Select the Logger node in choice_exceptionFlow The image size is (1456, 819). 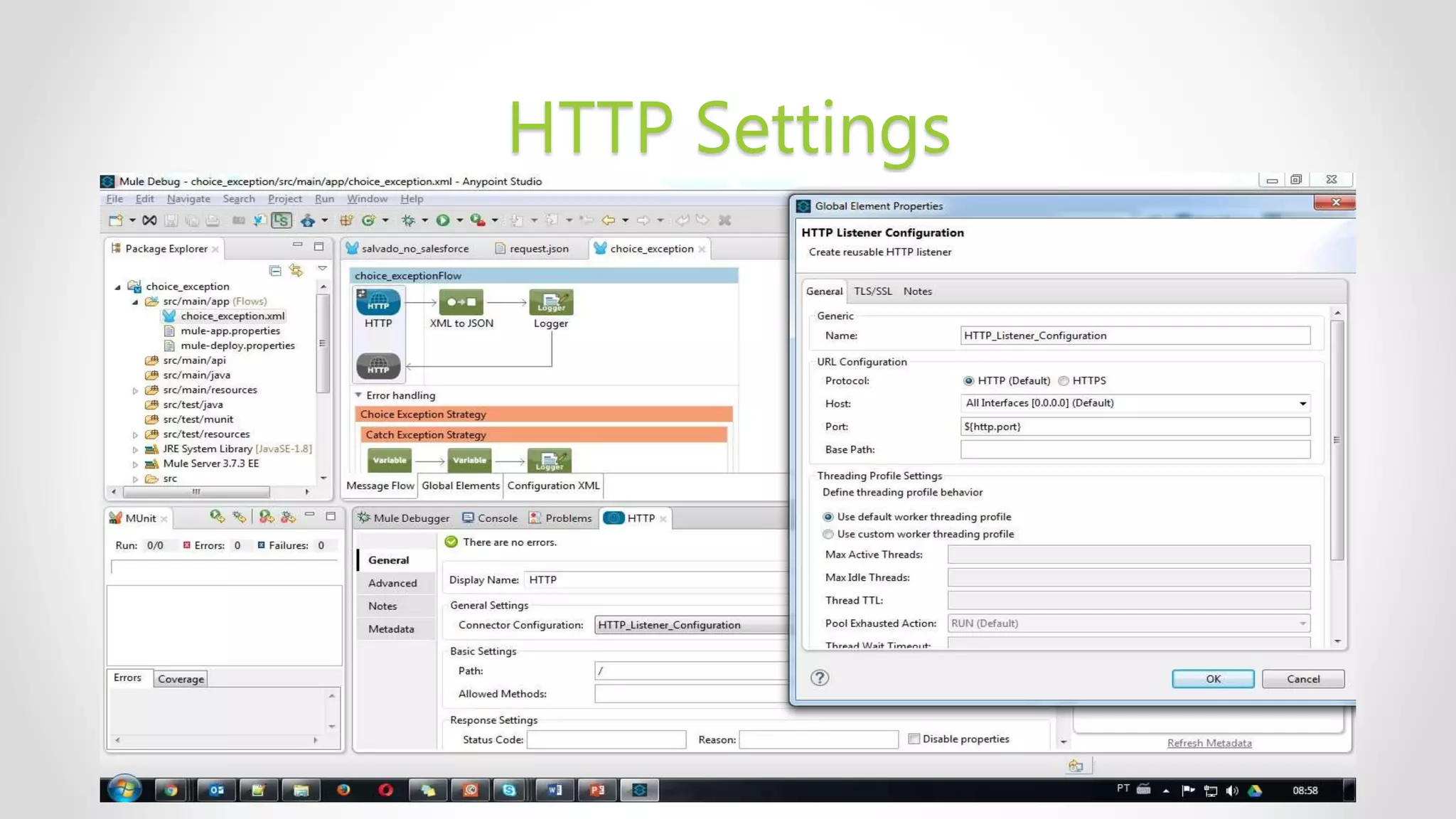(551, 302)
